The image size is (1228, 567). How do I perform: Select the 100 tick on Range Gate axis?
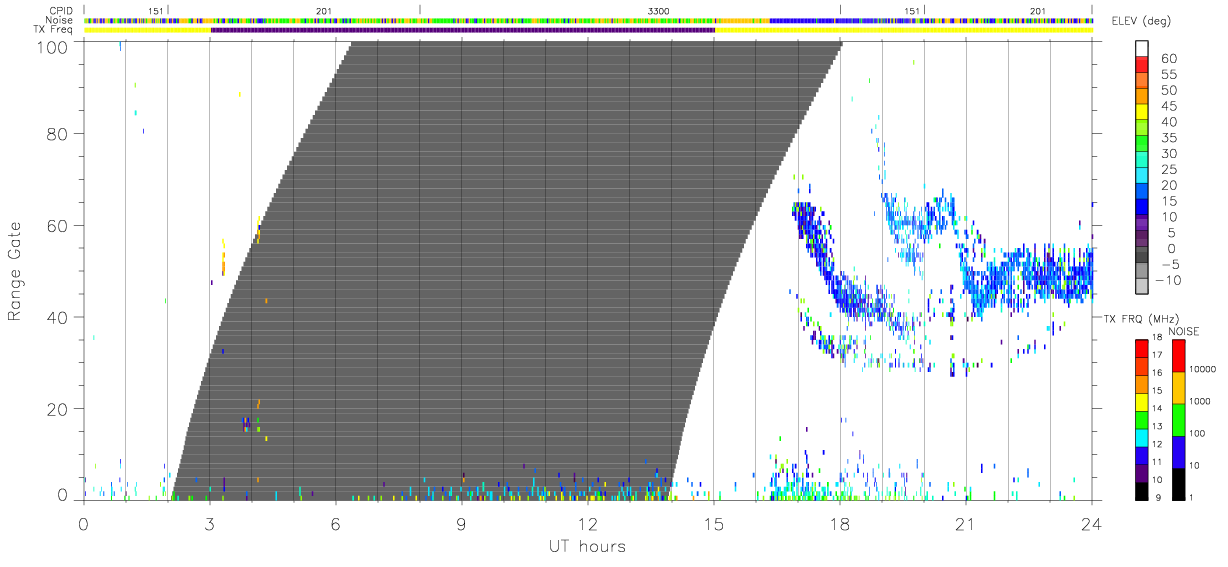(50, 47)
